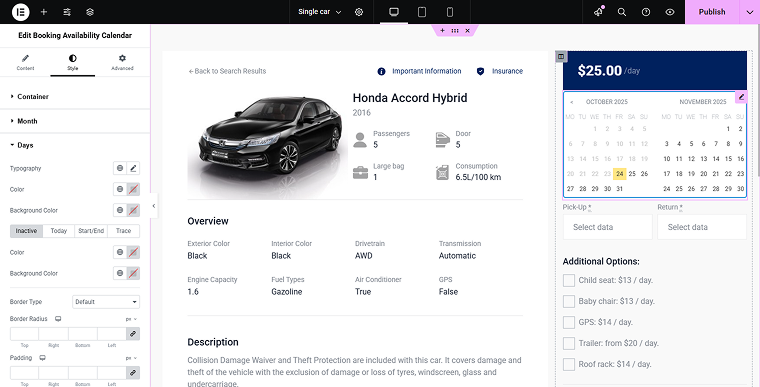Open global color for Days Color
Screen dimensions: 760x387
coord(120,189)
